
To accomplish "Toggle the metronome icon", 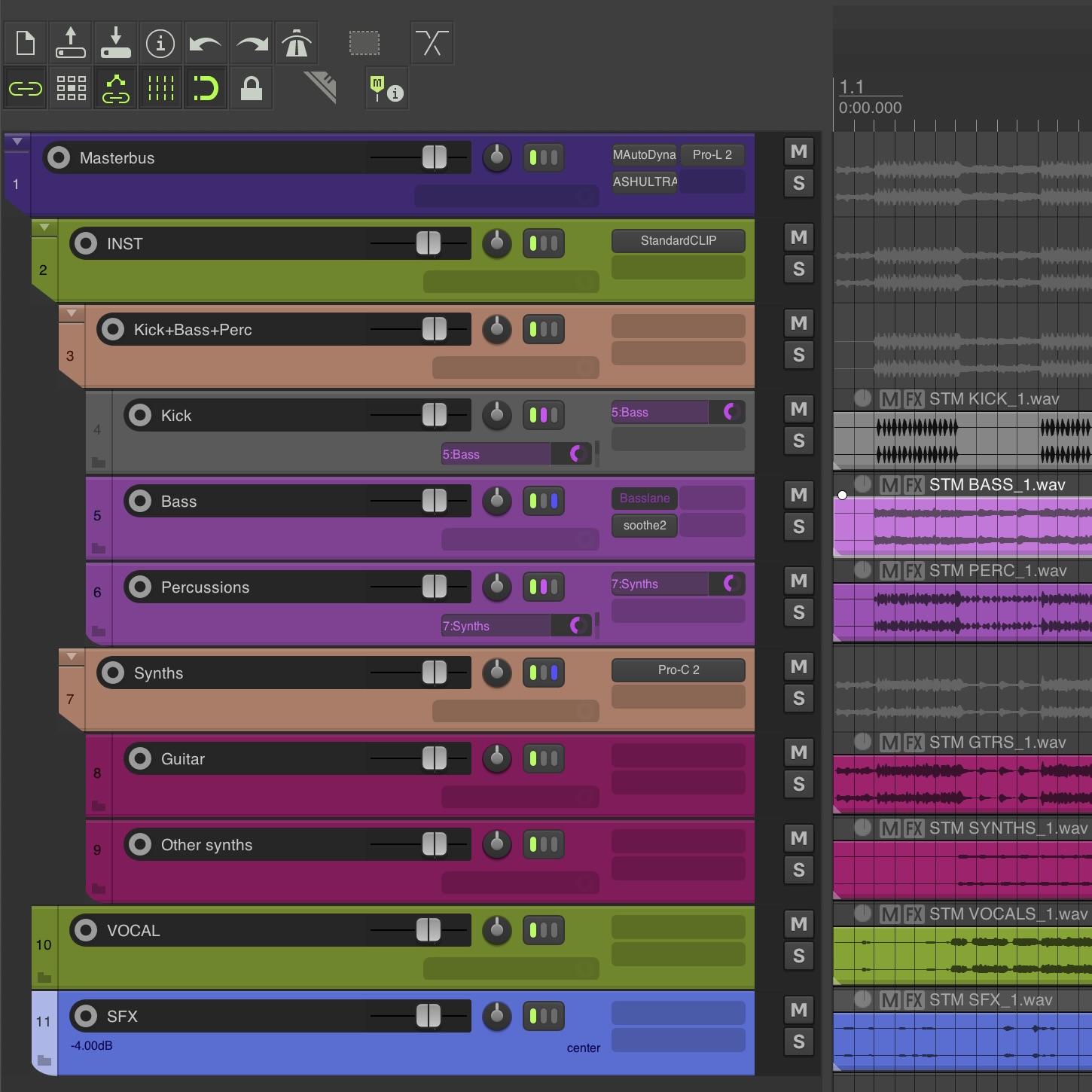I will pyautogui.click(x=297, y=43).
